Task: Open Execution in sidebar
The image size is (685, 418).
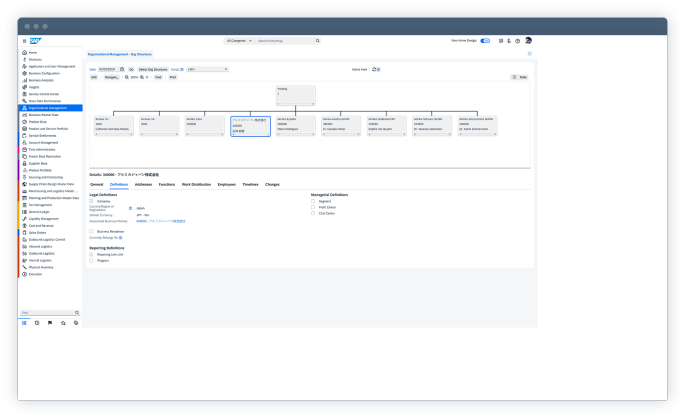Action: [35, 274]
